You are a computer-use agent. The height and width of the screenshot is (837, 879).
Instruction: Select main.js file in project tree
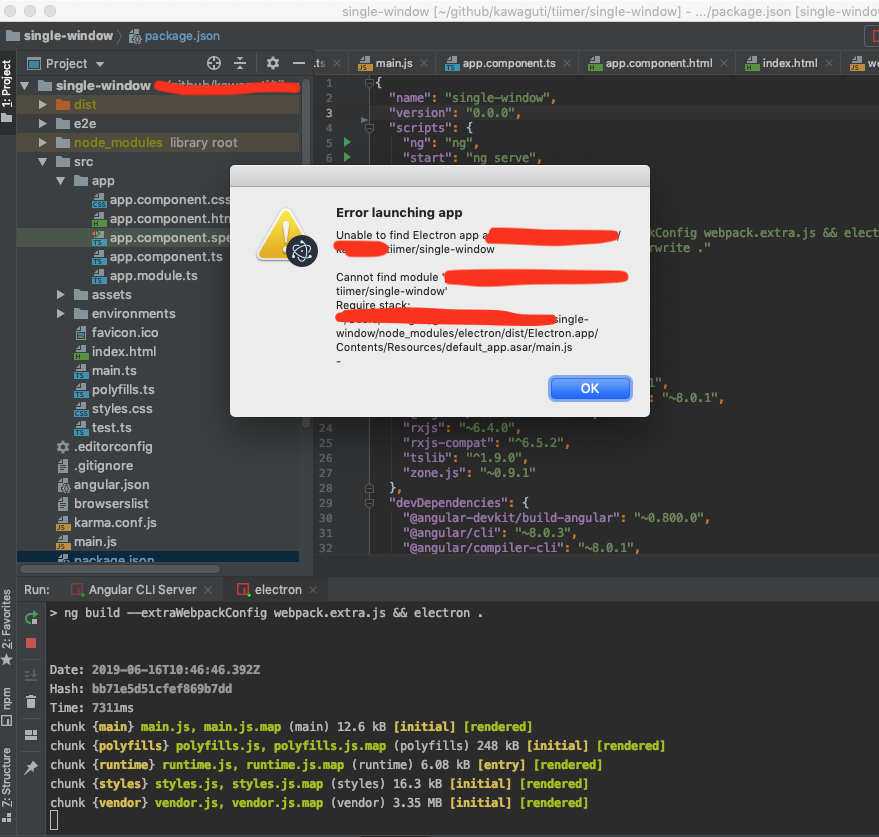95,543
